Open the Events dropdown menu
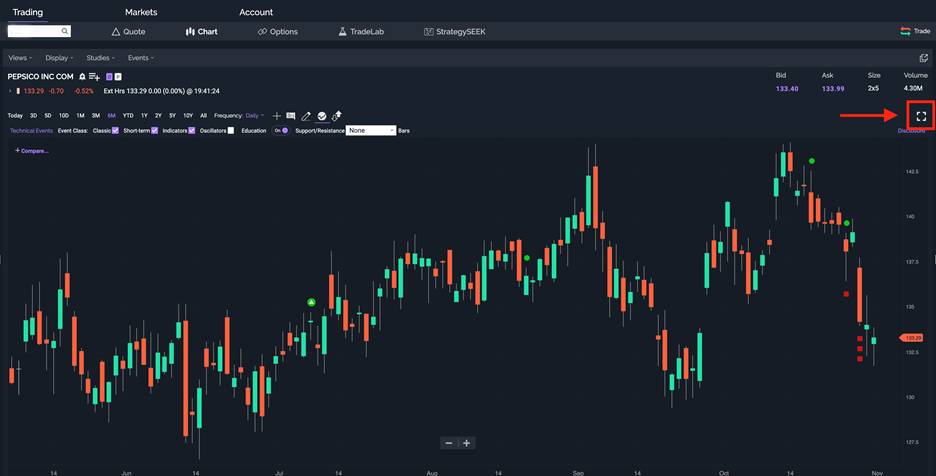Viewport: 936px width, 476px height. (140, 58)
